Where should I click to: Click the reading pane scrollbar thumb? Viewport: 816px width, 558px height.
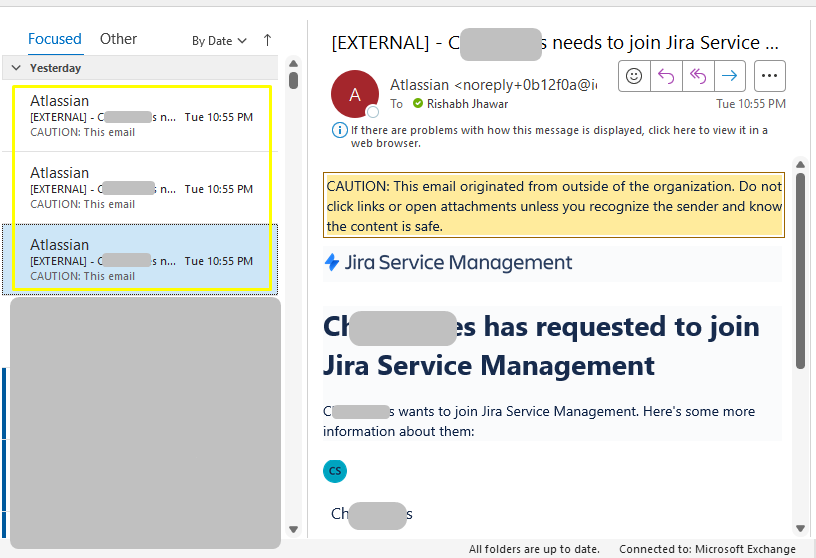(800, 271)
